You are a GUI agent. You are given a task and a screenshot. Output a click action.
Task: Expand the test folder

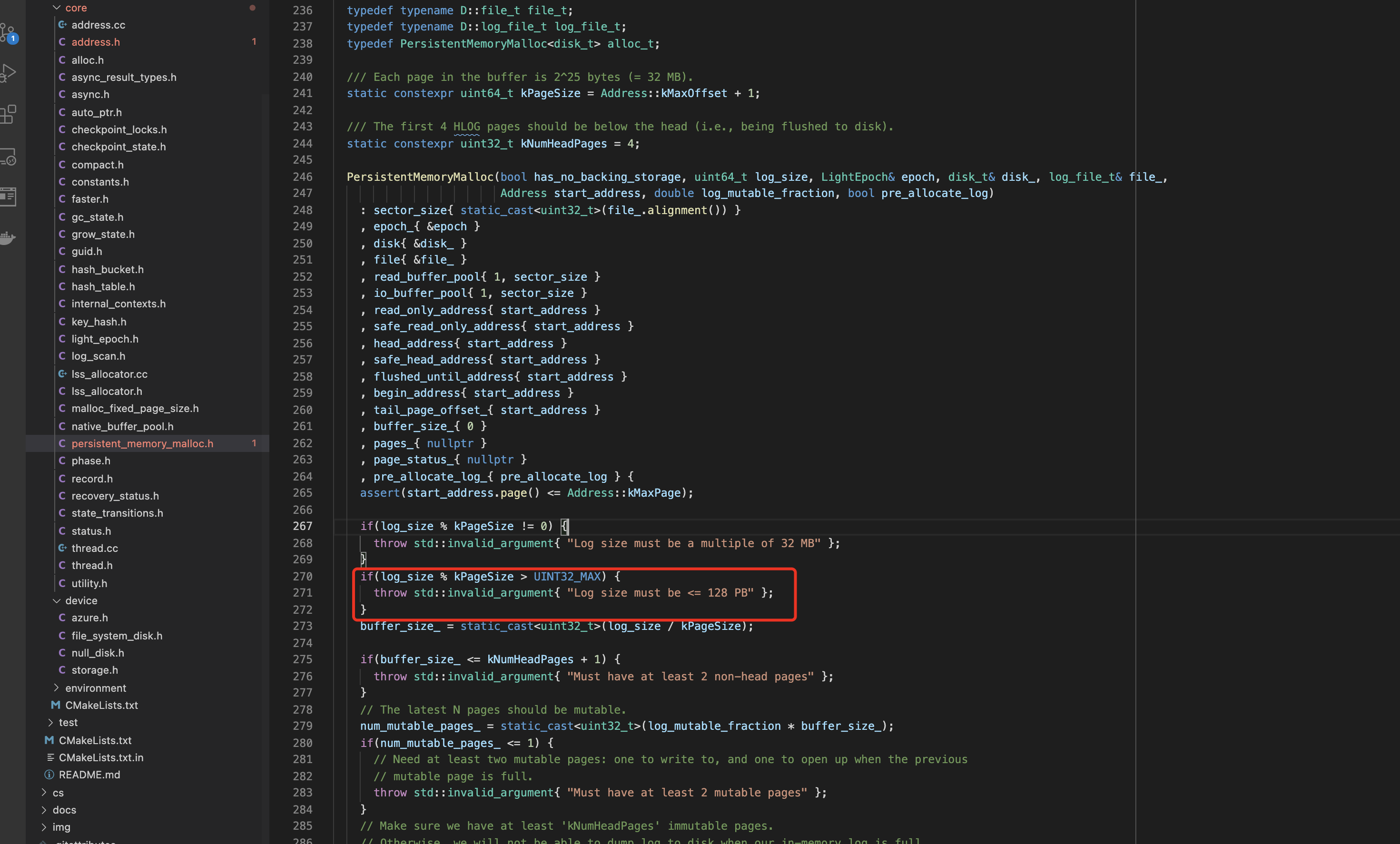[50, 723]
